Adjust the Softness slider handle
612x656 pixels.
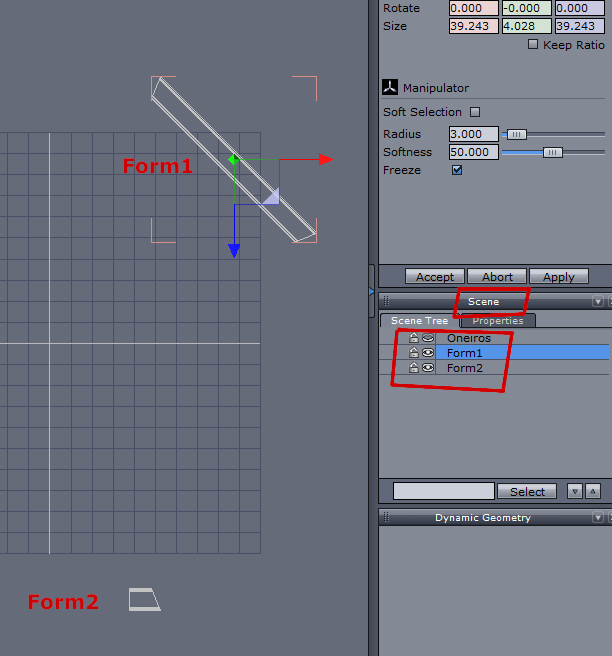(x=553, y=152)
